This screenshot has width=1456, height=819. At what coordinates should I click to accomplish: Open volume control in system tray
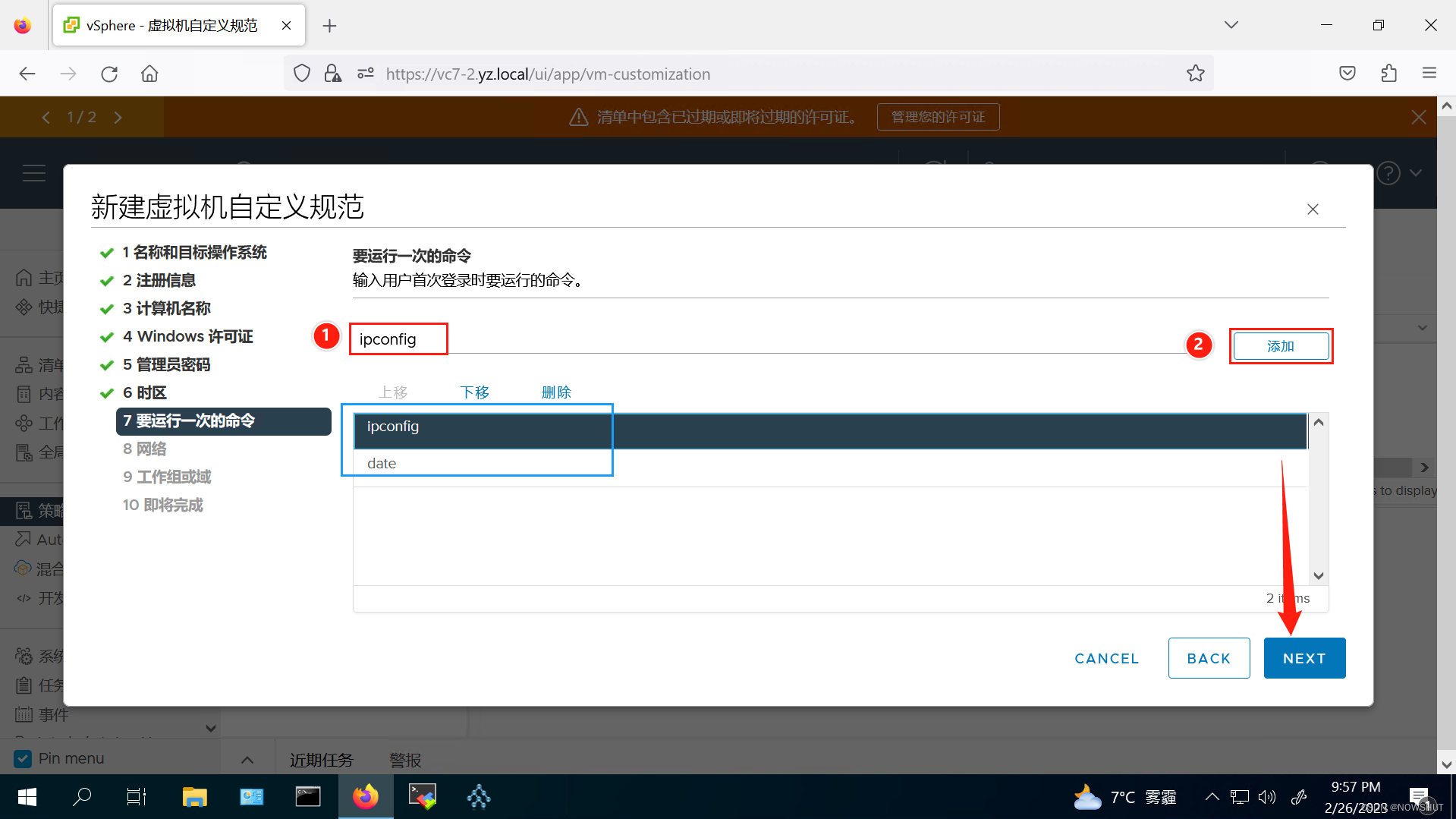coord(1267,797)
